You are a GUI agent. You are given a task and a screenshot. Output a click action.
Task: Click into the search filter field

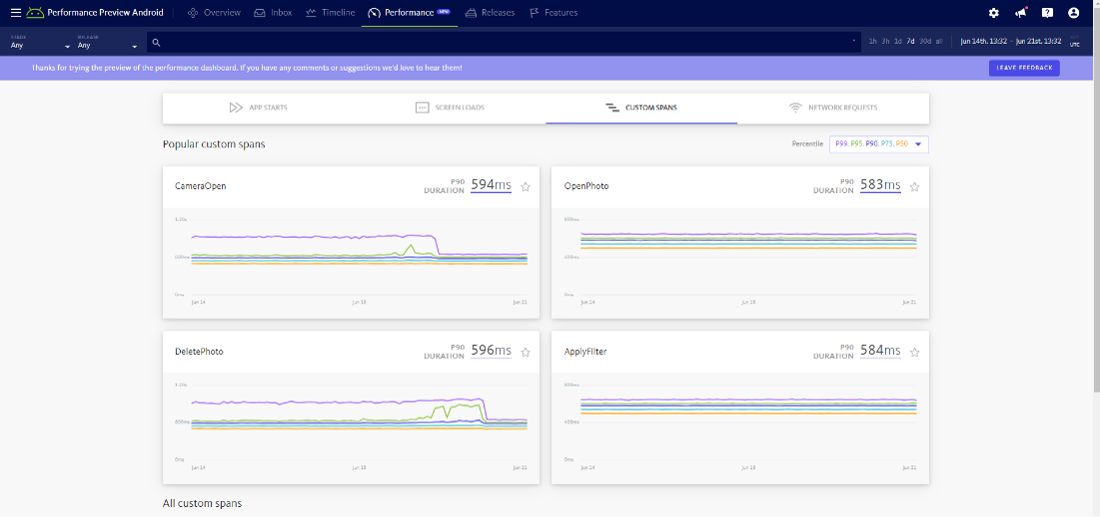point(500,42)
